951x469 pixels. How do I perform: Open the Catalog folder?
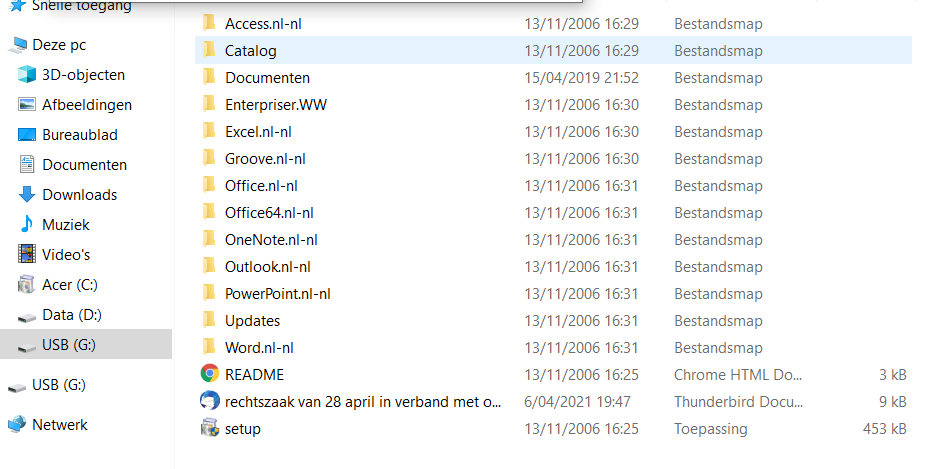(250, 50)
